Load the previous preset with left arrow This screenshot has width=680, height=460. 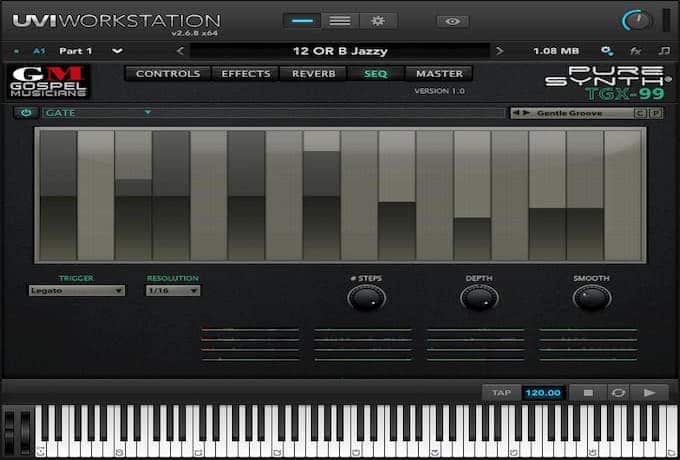180,51
